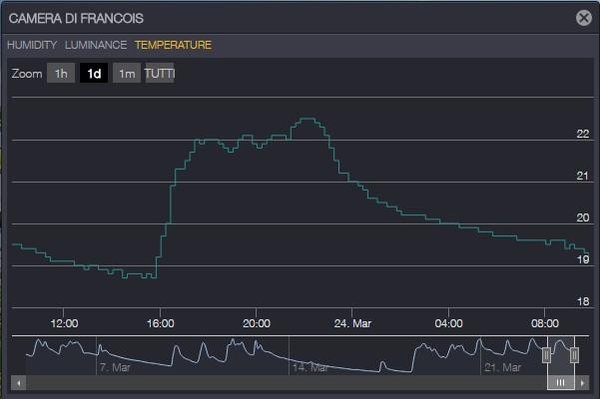This screenshot has height=399, width=600.
Task: Click the Zoom label
Action: 27,73
